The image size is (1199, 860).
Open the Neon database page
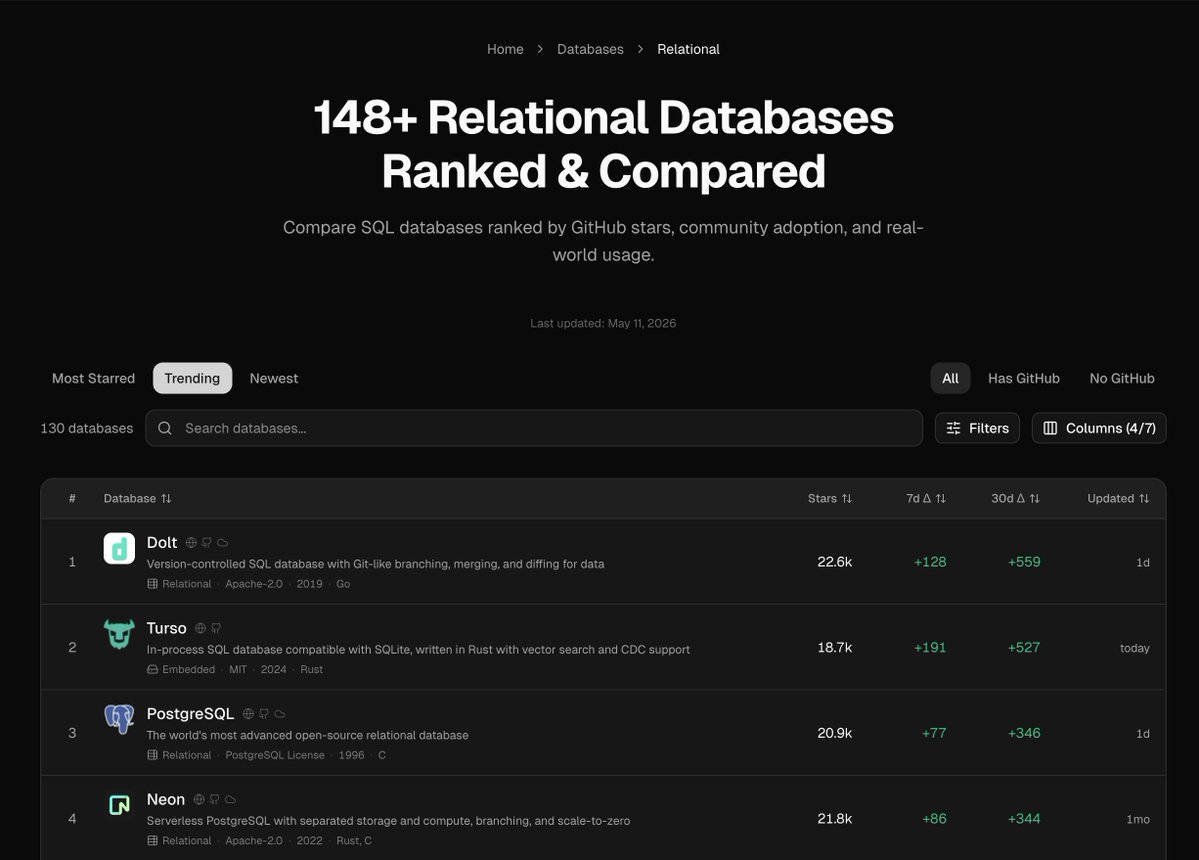click(x=166, y=799)
